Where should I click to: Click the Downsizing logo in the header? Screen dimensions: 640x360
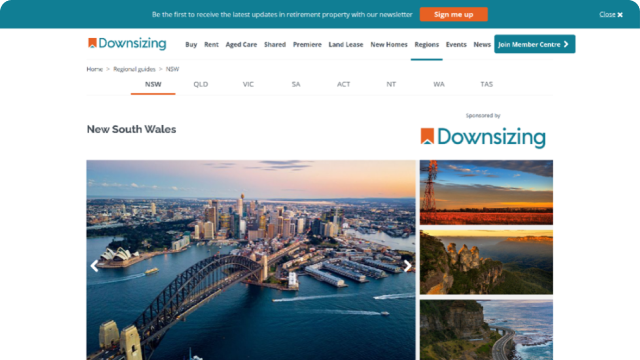click(127, 43)
